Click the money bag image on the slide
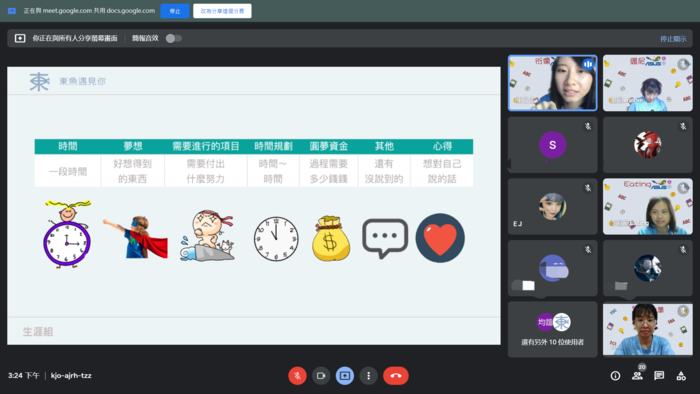 [330, 238]
